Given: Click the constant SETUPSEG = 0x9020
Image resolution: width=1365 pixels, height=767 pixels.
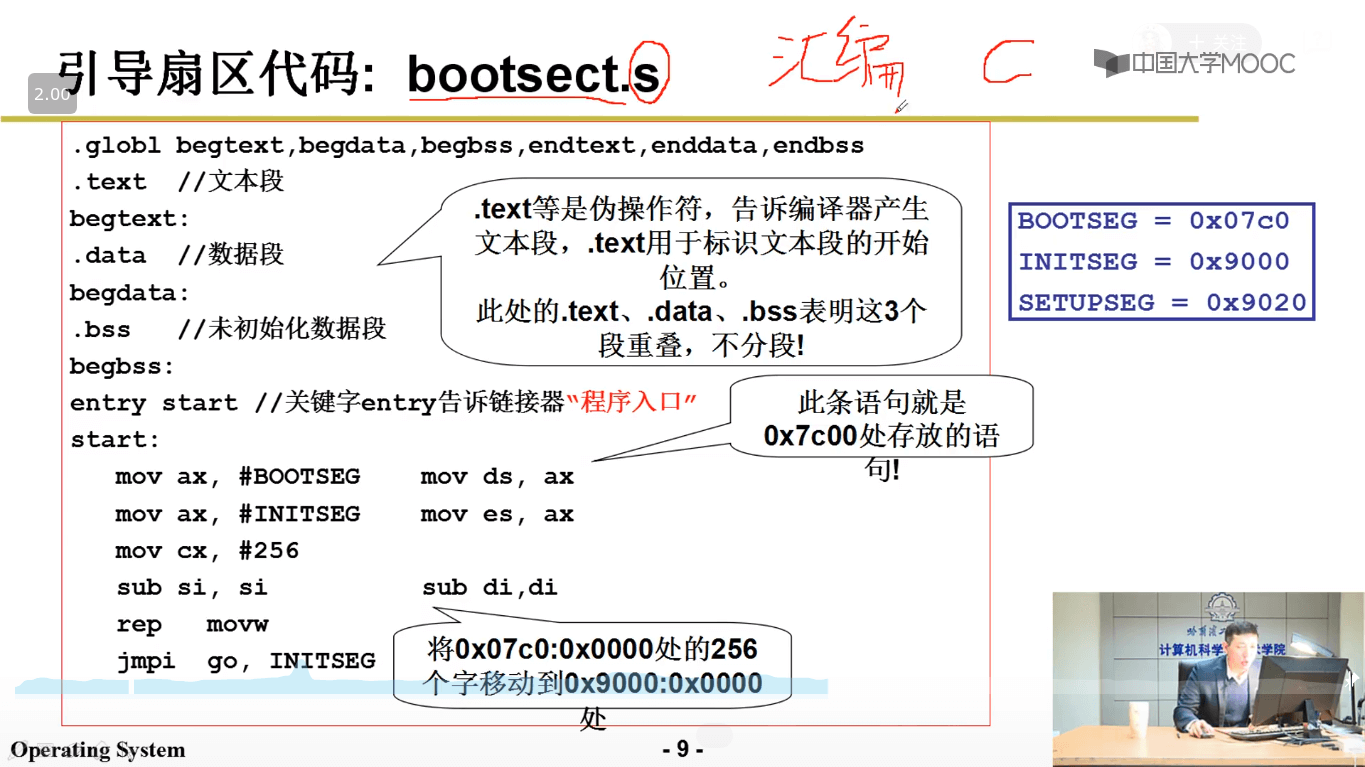Looking at the screenshot, I should tap(1162, 303).
